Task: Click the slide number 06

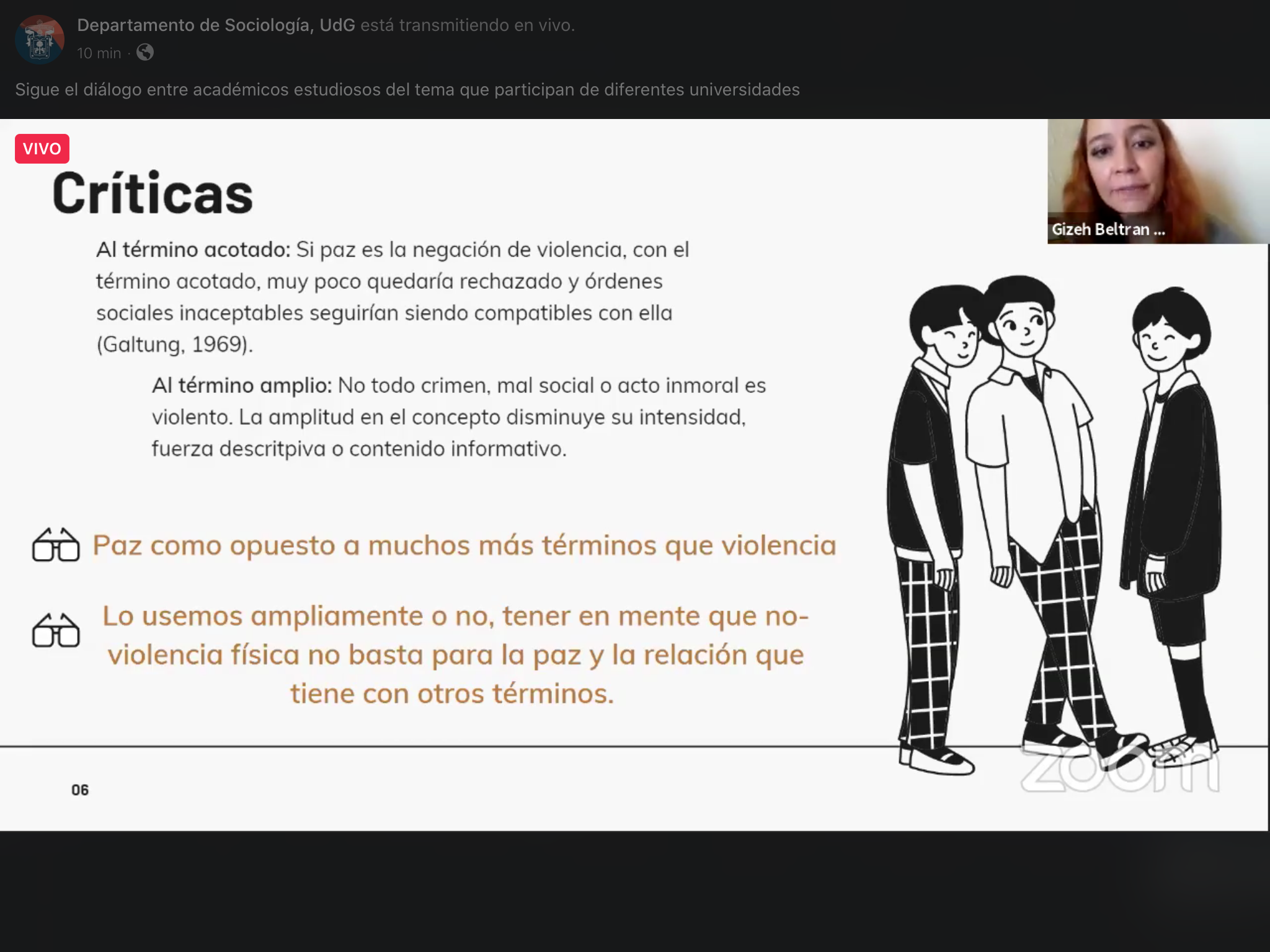Action: click(80, 790)
